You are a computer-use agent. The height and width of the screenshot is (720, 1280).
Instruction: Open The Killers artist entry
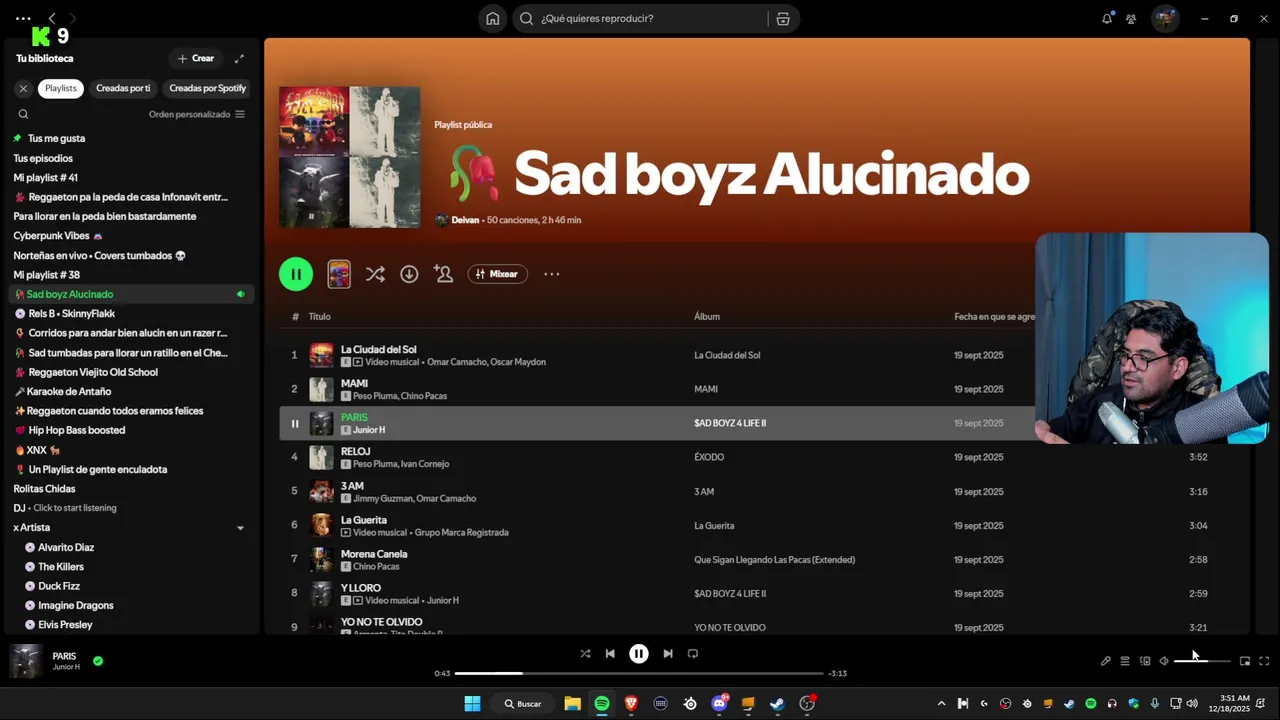[61, 567]
